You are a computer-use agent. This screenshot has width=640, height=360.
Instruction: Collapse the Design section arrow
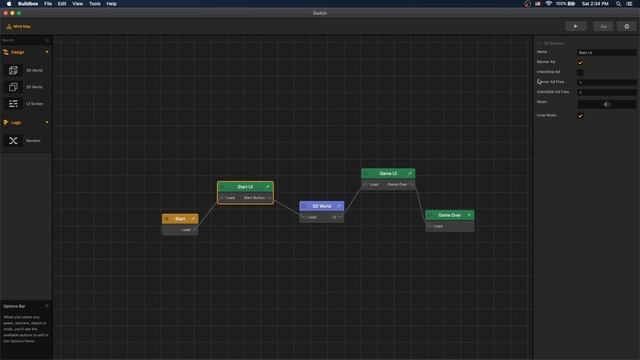click(47, 52)
